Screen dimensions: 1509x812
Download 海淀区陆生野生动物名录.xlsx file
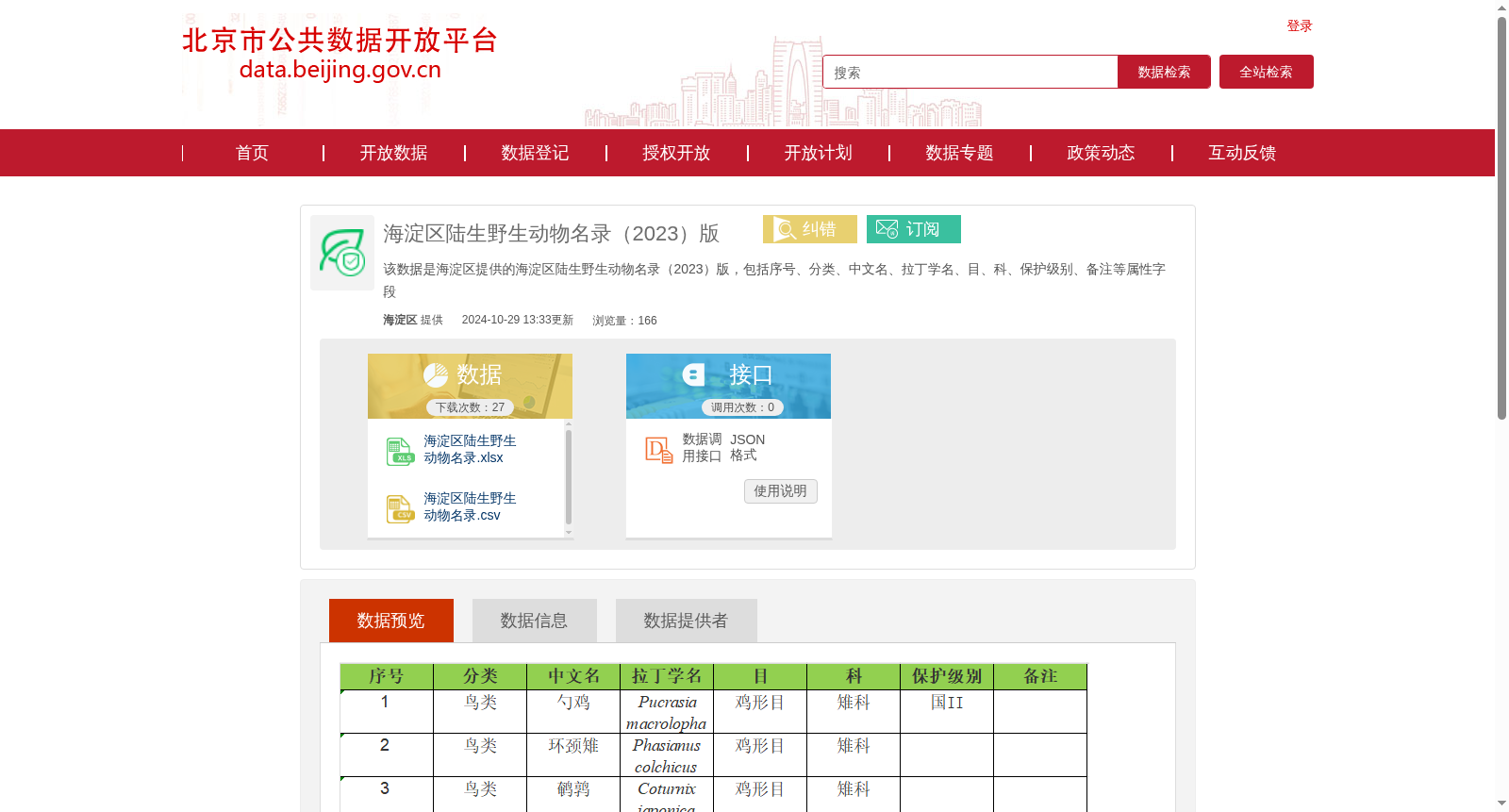coord(470,449)
